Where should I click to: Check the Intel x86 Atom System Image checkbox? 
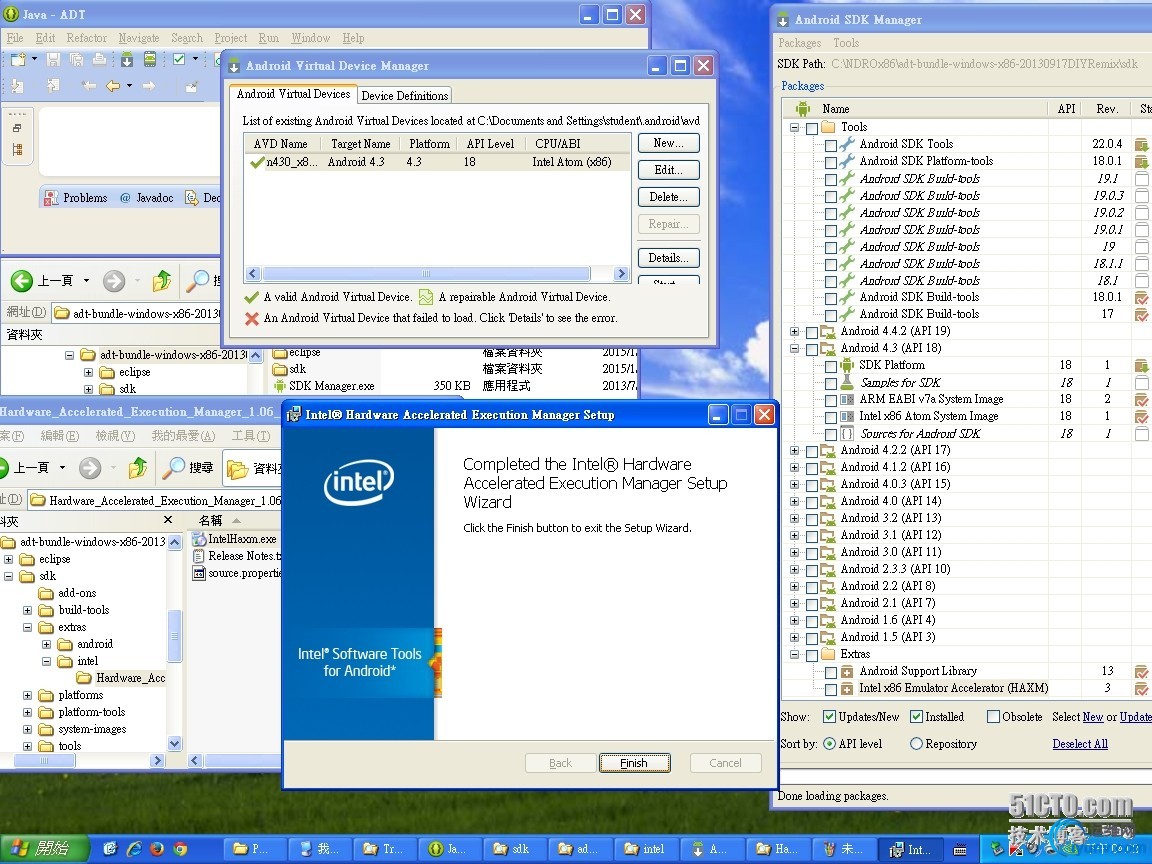point(831,417)
